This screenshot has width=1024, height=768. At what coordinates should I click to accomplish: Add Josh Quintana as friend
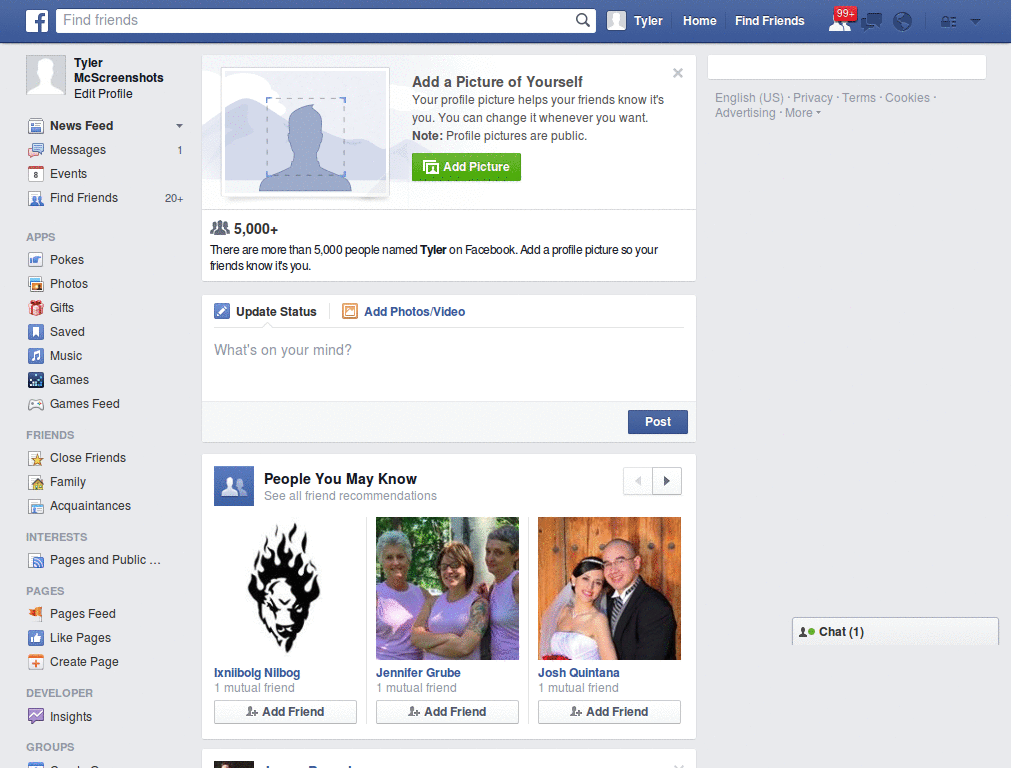pos(609,712)
